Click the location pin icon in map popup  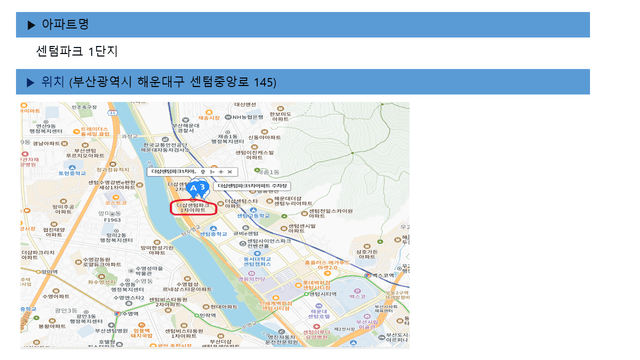(x=203, y=172)
